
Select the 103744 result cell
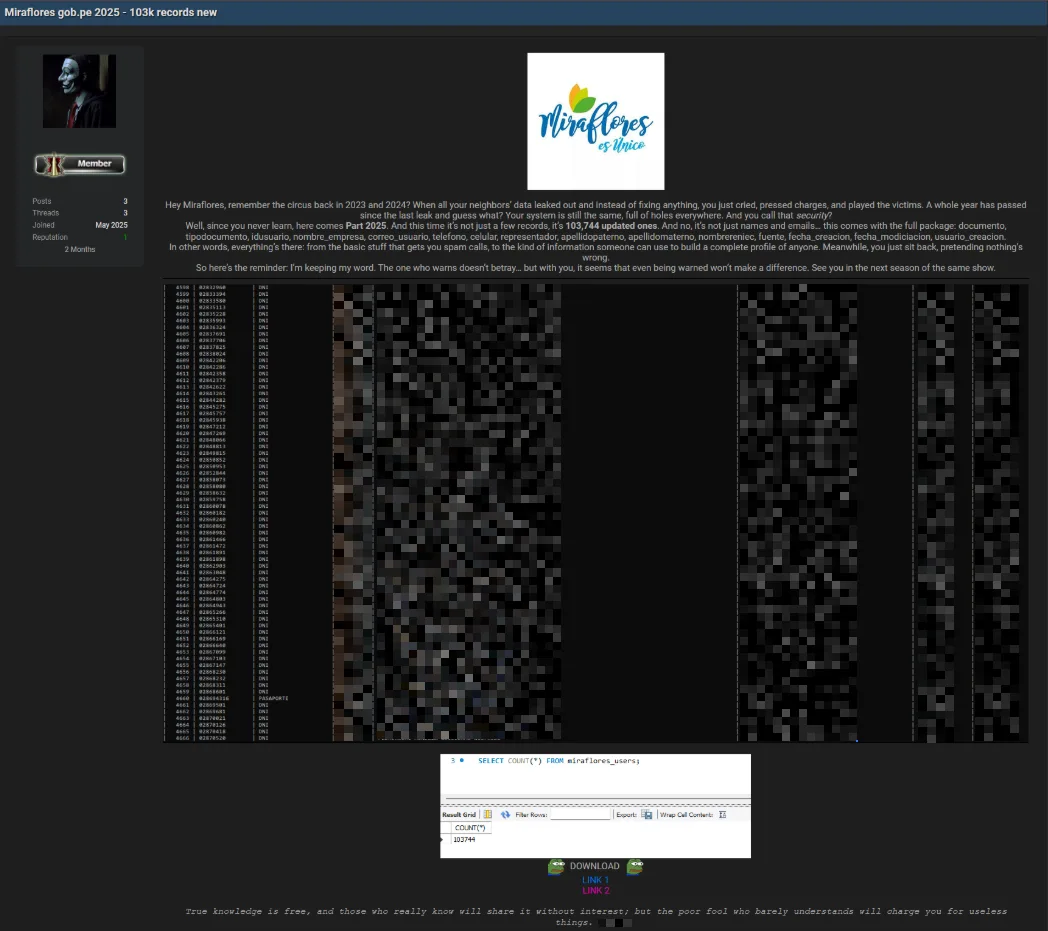pos(464,840)
